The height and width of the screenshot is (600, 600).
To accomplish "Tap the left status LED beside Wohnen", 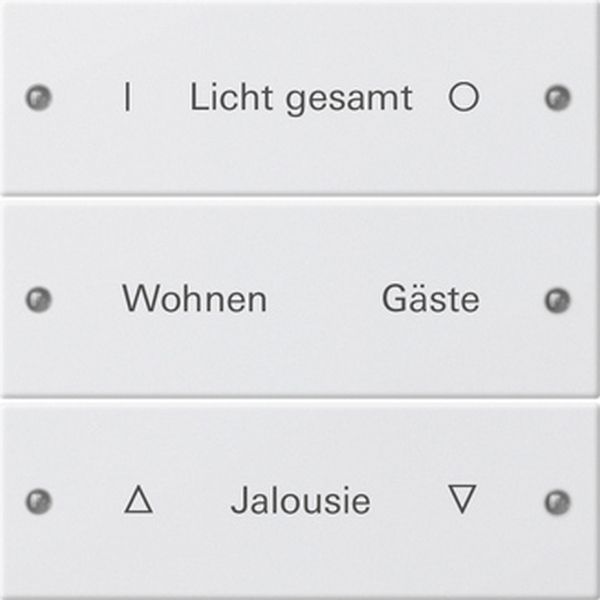I will (40, 299).
